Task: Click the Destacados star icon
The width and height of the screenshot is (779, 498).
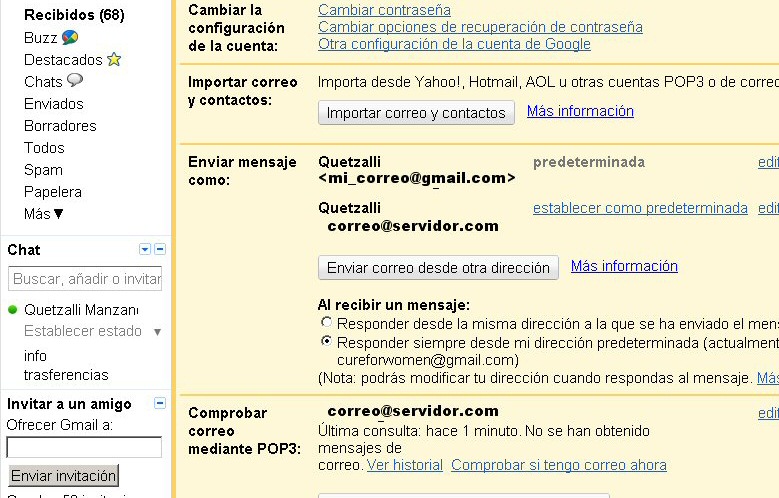Action: click(x=114, y=60)
